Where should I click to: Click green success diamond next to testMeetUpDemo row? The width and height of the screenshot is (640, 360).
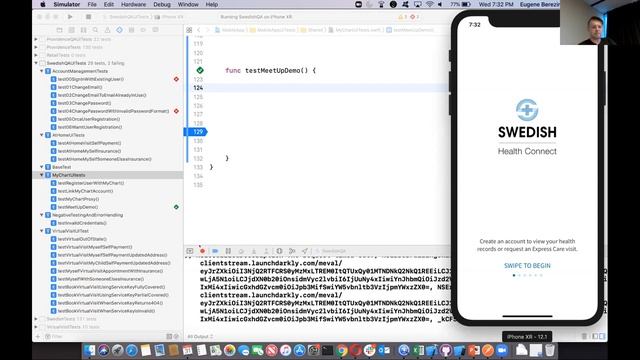pyautogui.click(x=176, y=207)
